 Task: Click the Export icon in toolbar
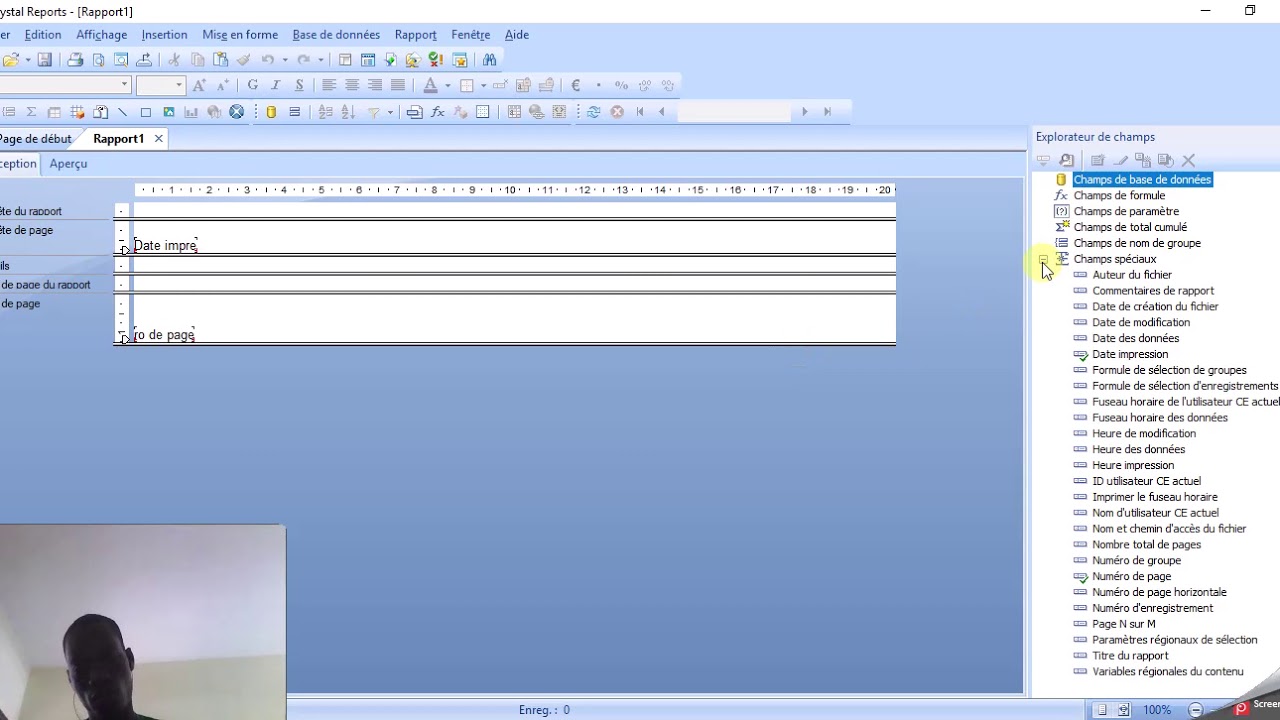point(144,60)
